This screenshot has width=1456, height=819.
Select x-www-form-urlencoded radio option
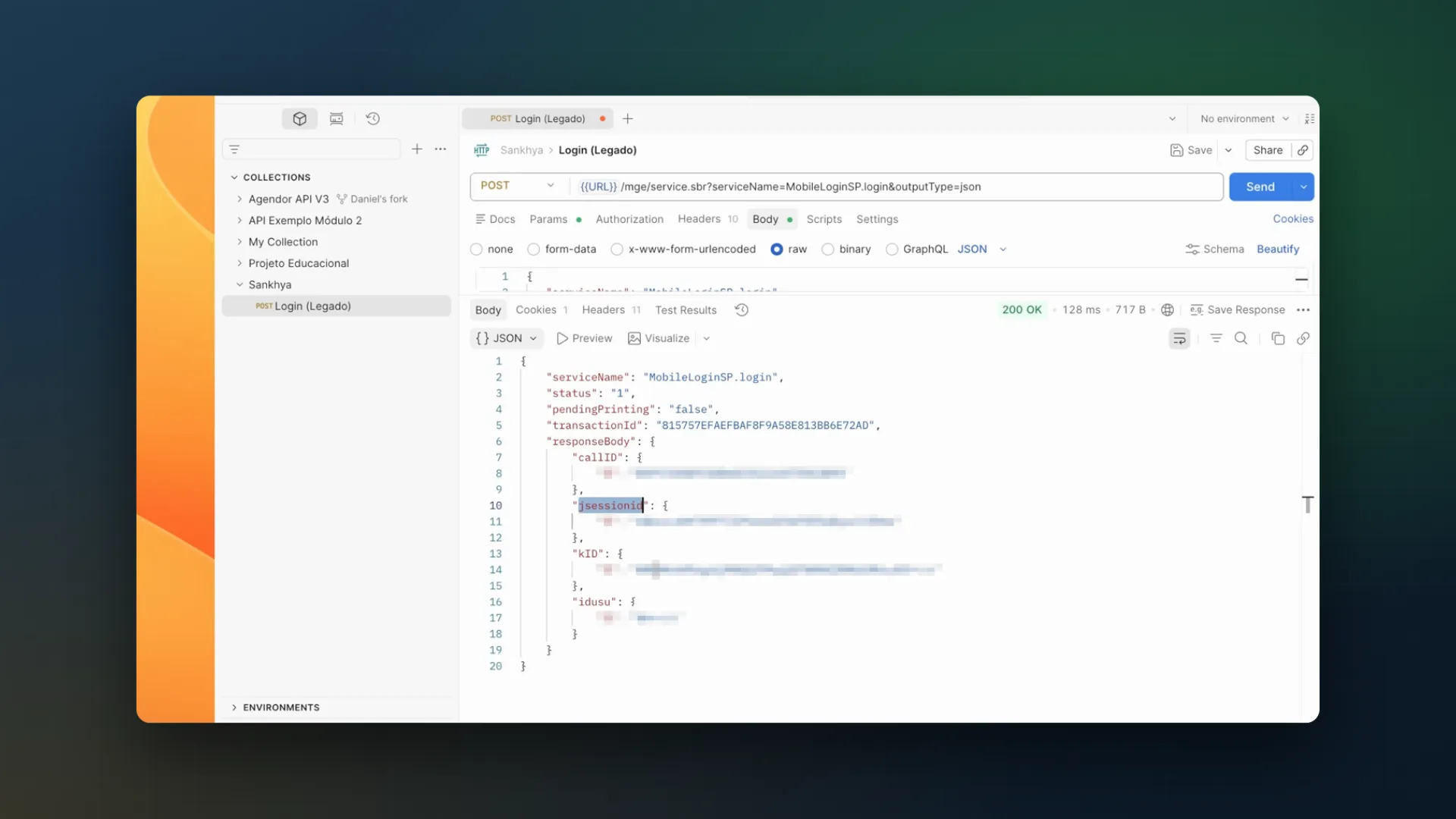tap(617, 249)
